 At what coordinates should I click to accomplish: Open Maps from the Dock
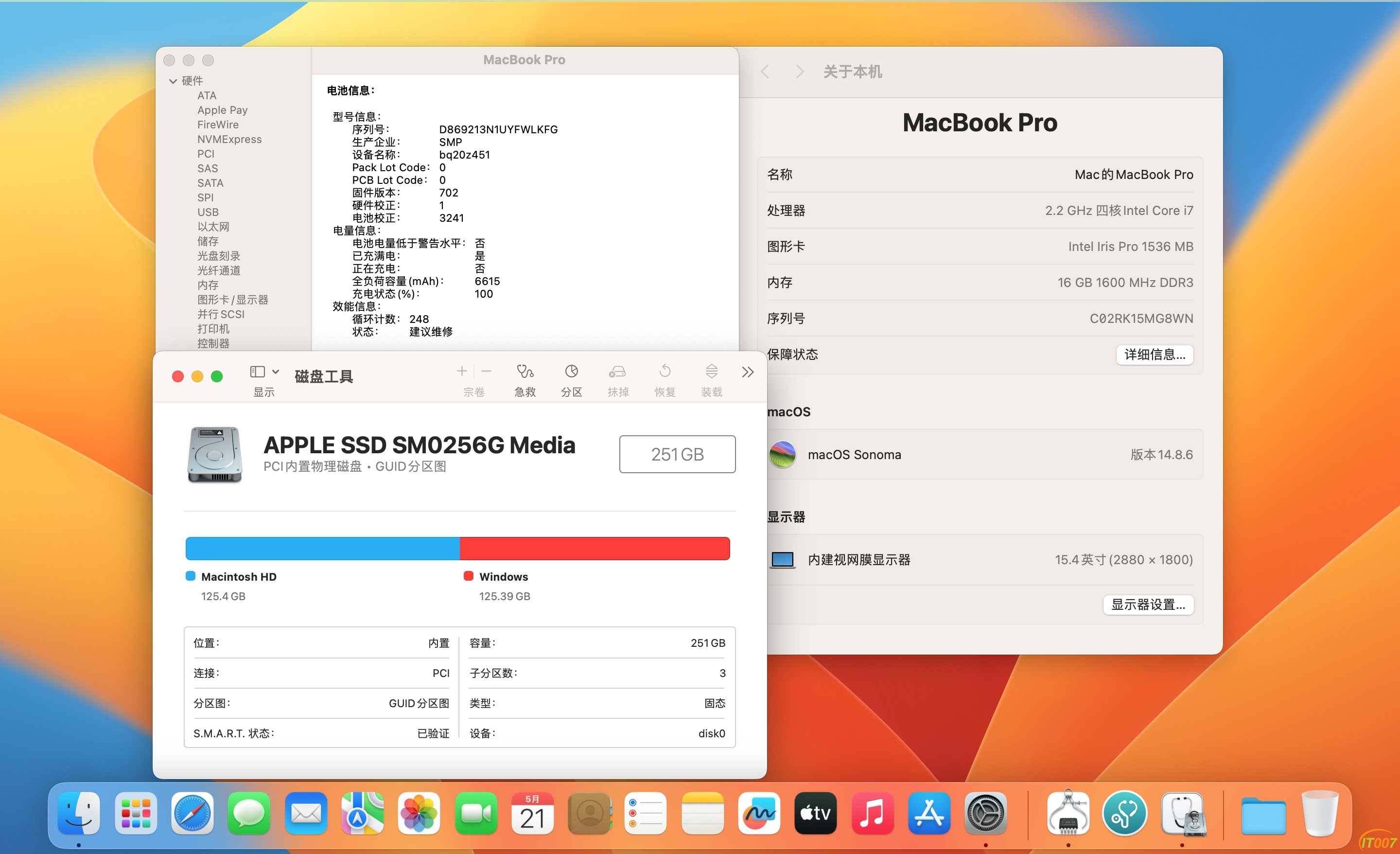[363, 813]
